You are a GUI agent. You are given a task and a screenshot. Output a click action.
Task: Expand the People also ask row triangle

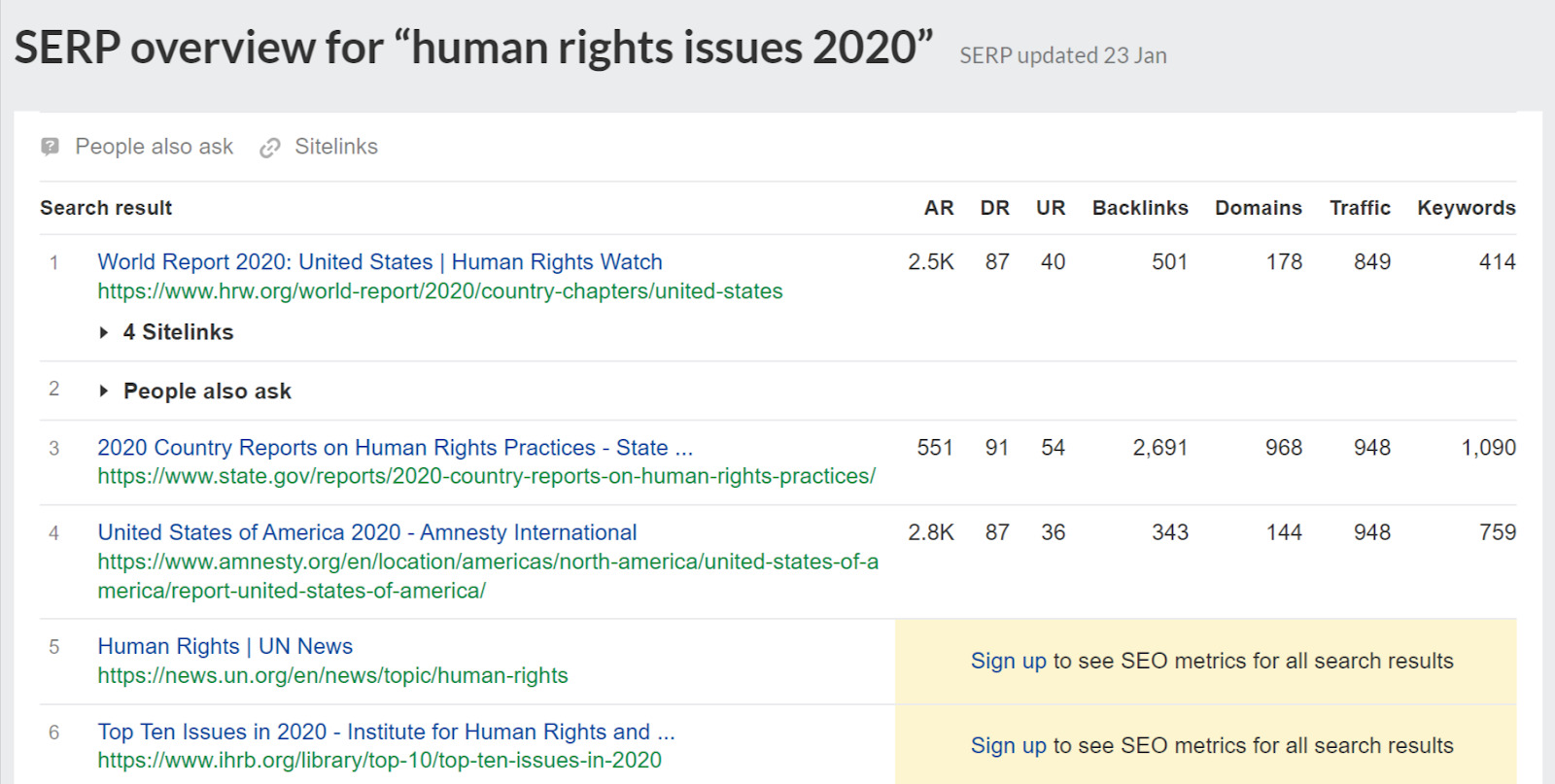tap(104, 391)
